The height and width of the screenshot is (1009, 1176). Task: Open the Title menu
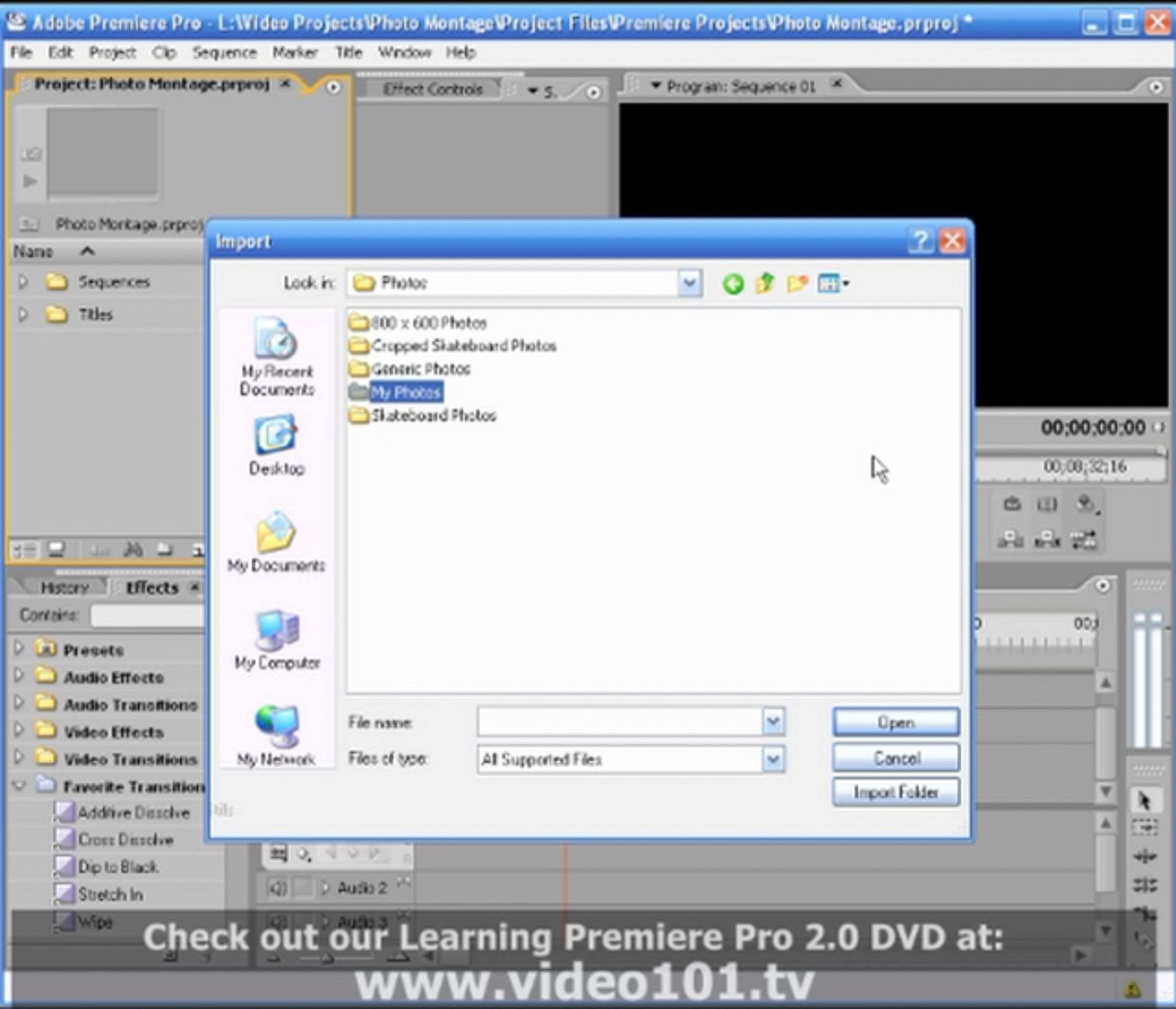point(348,52)
